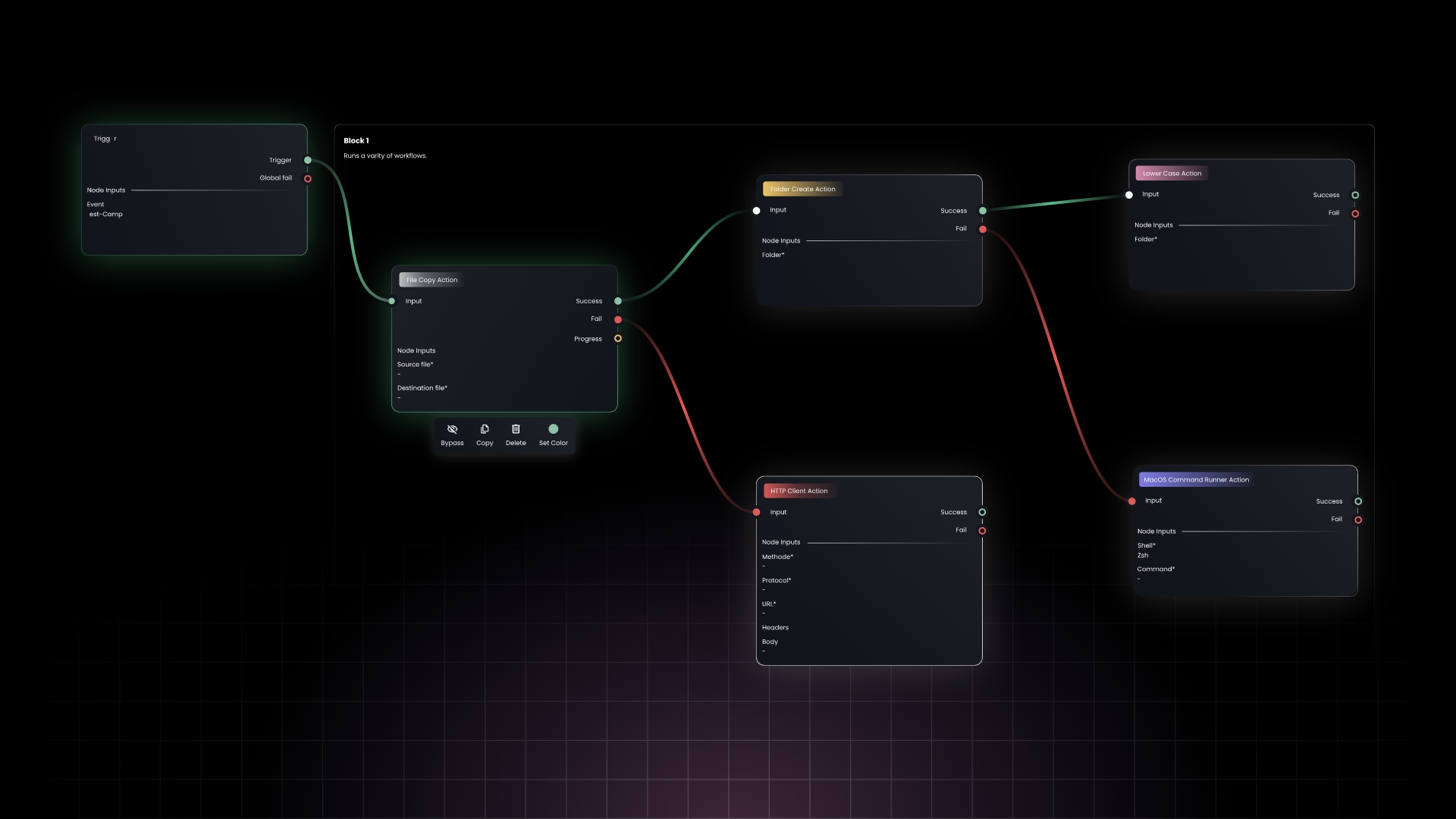This screenshot has height=819, width=1456.
Task: Select the HTTP Client Action title tag
Action: point(799,491)
